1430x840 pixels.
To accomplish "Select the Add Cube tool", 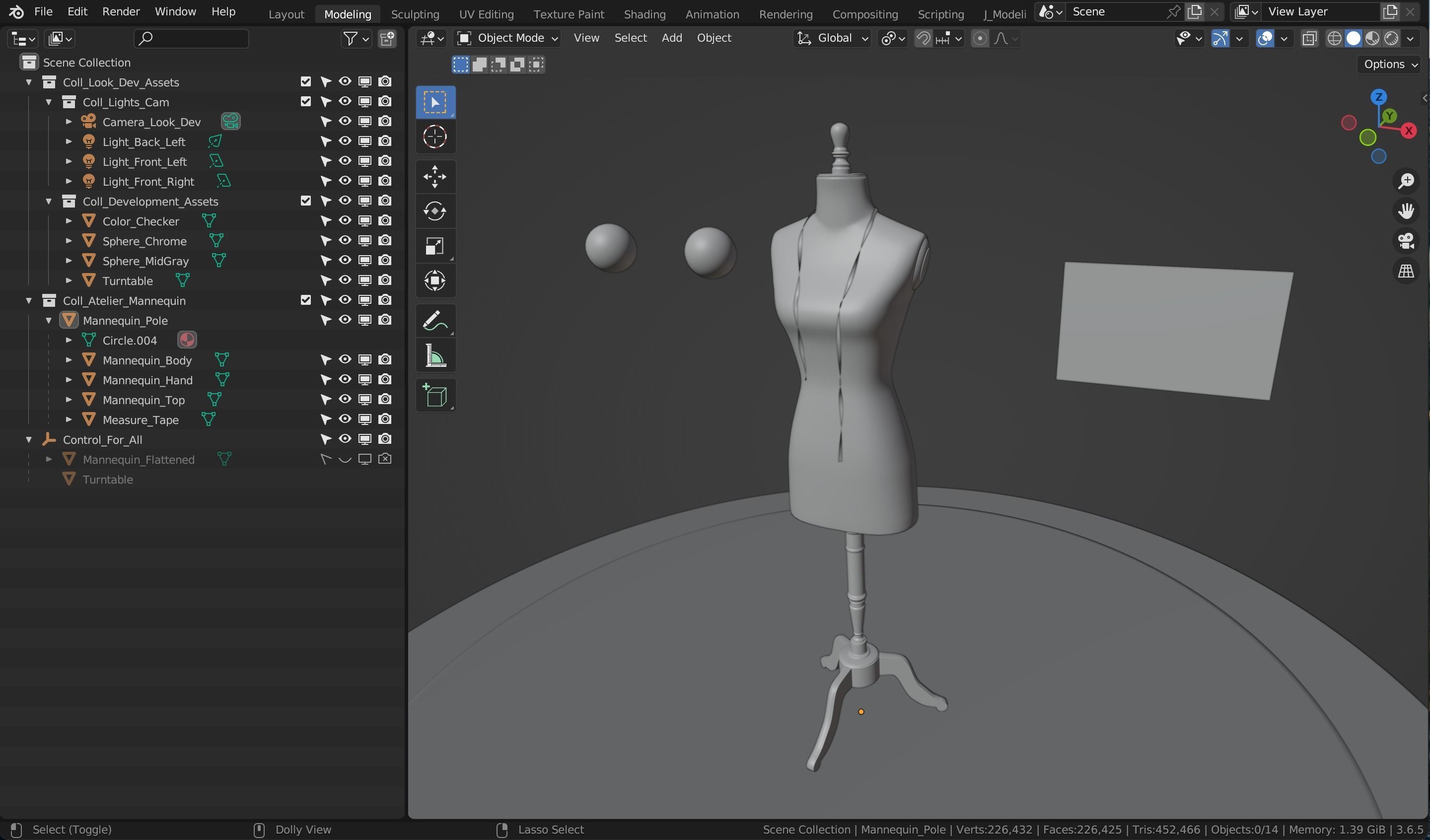I will pos(435,396).
